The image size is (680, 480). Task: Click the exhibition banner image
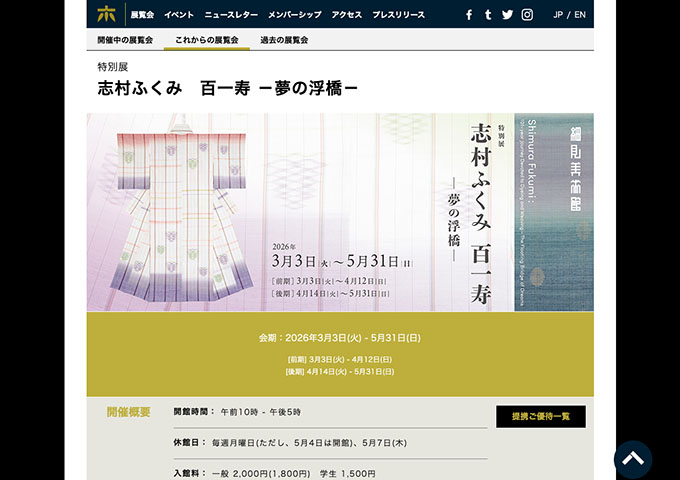[340, 212]
